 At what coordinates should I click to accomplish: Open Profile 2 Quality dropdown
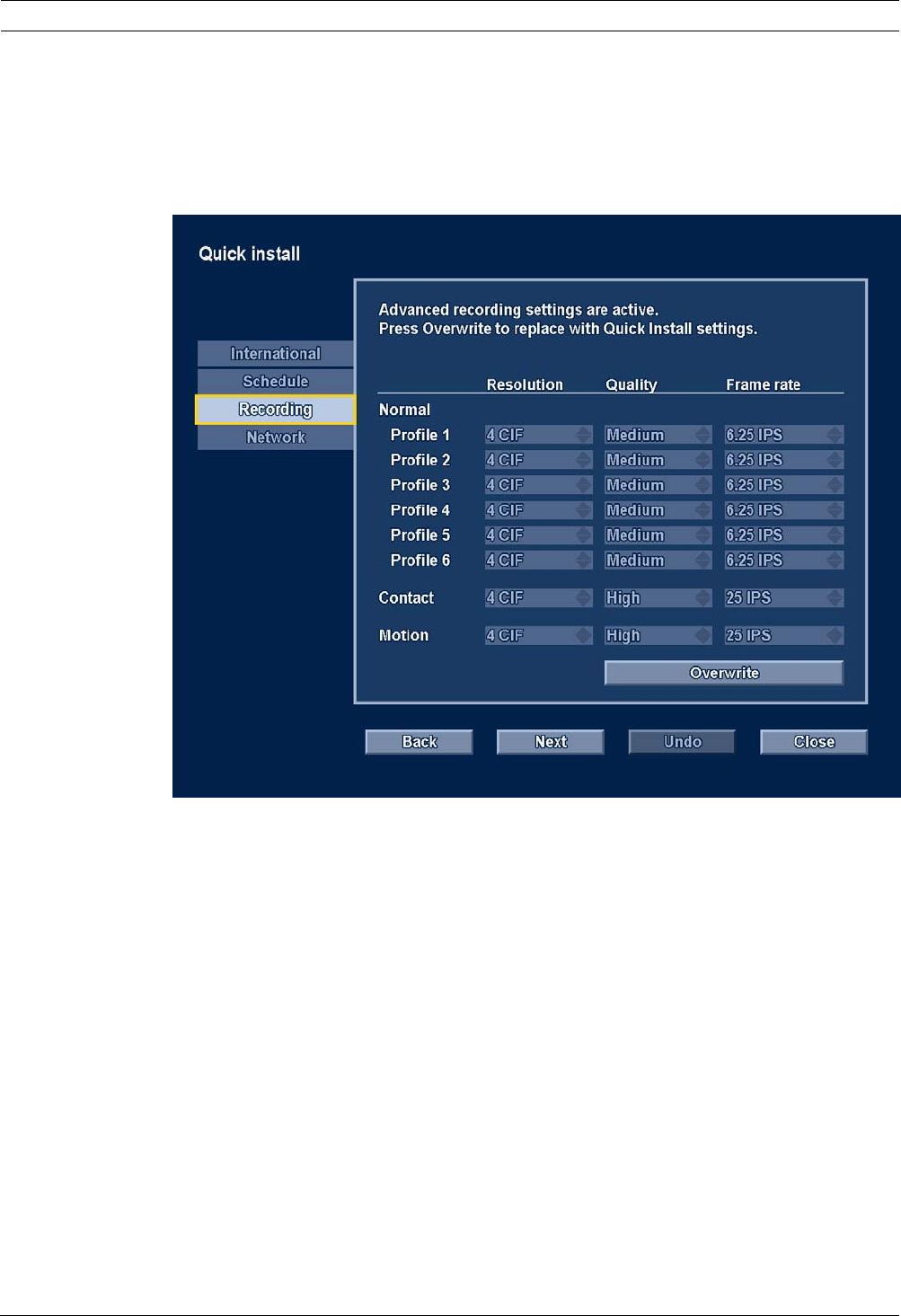(658, 460)
